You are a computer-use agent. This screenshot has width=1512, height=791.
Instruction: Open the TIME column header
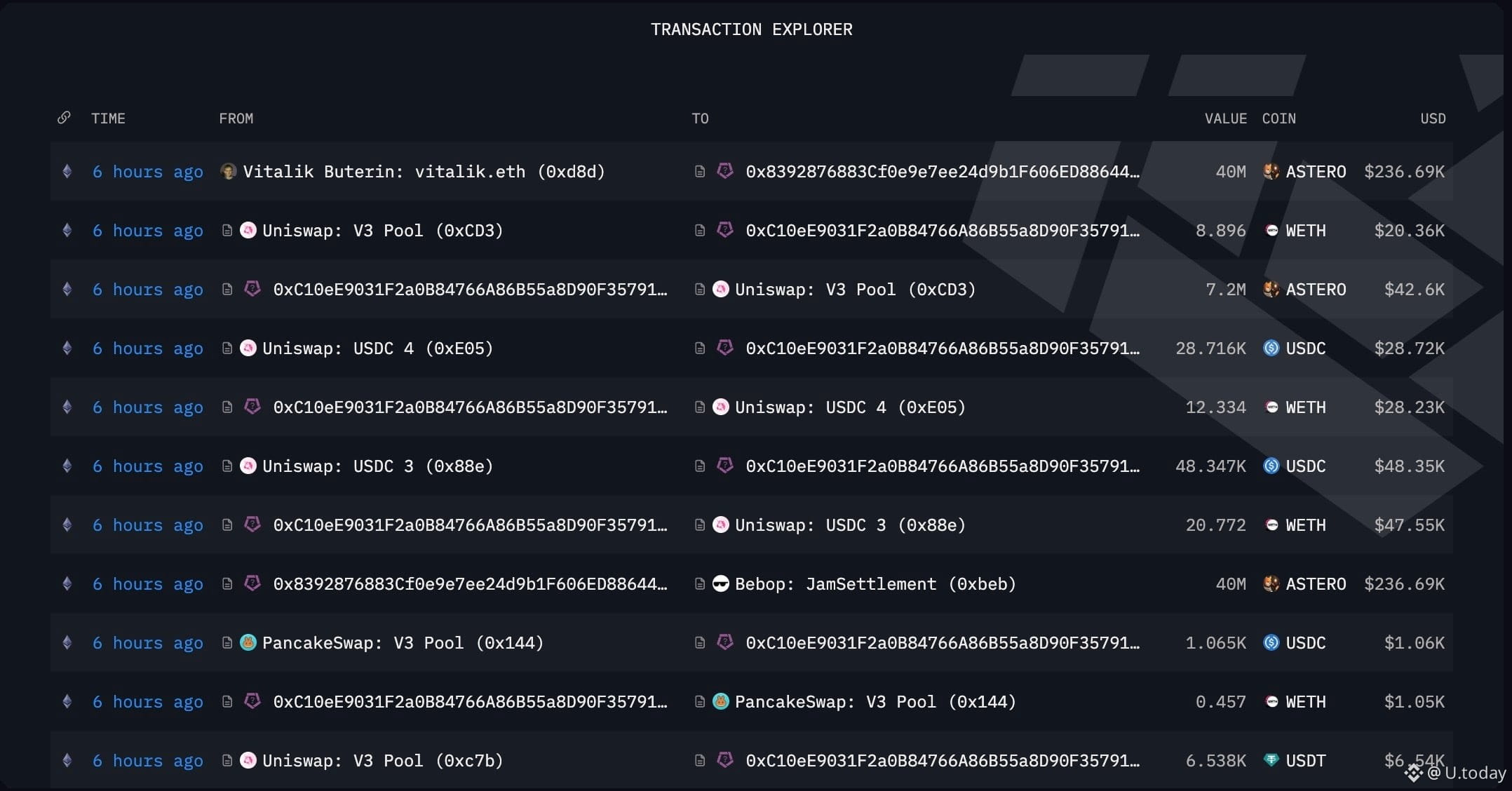(x=109, y=118)
